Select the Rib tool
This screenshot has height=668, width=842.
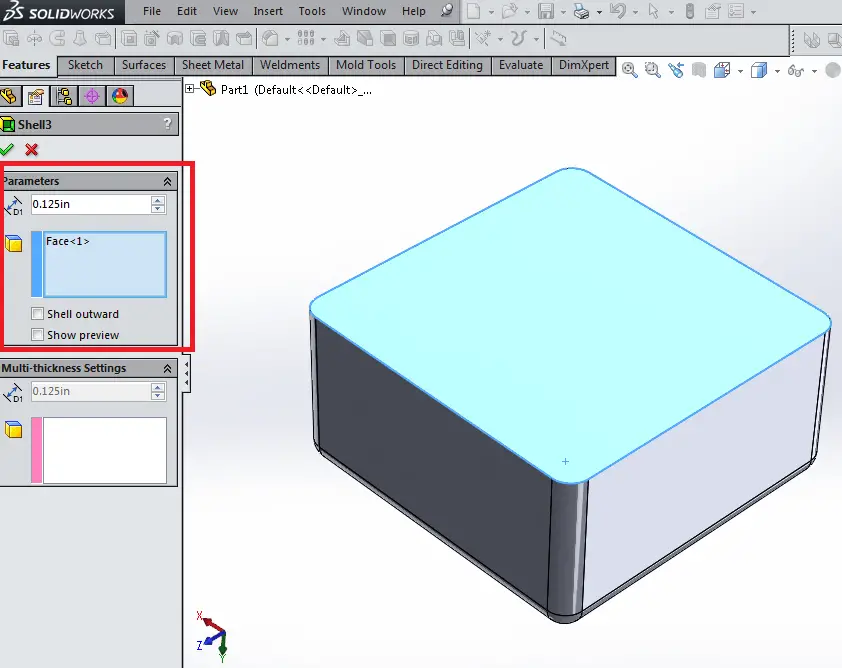[342, 39]
